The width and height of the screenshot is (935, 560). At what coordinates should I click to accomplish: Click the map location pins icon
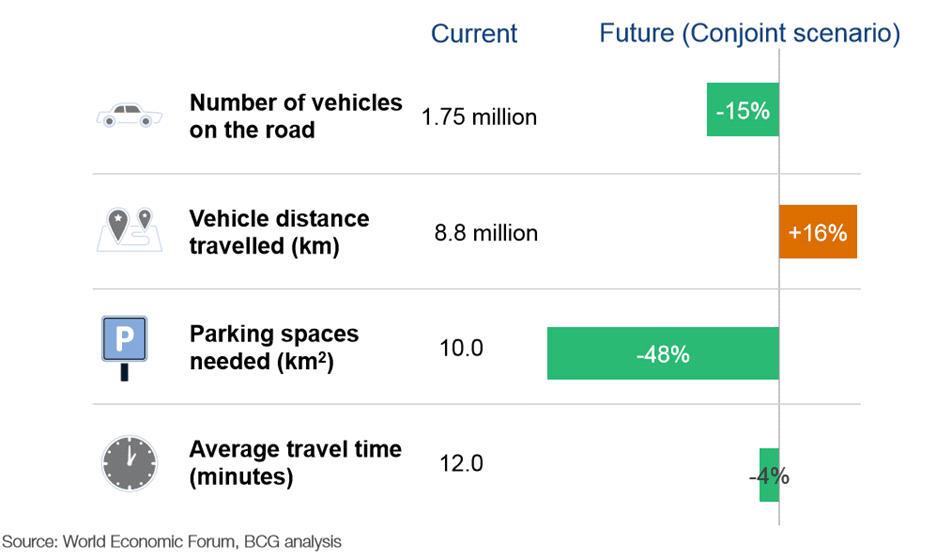point(129,231)
